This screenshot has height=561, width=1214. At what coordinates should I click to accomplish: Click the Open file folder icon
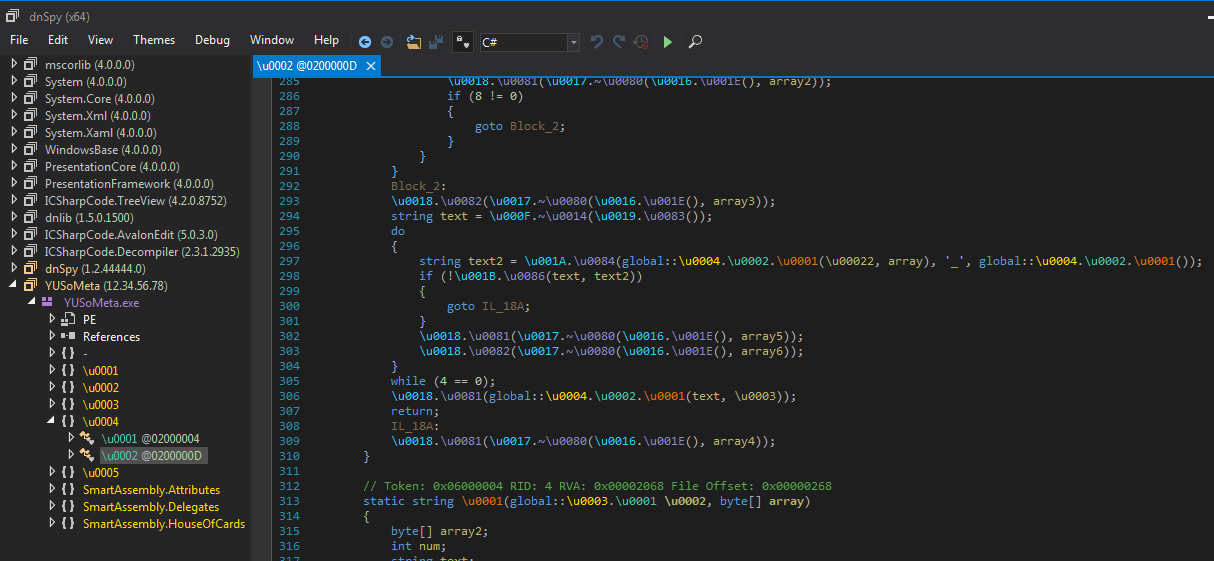click(x=414, y=42)
